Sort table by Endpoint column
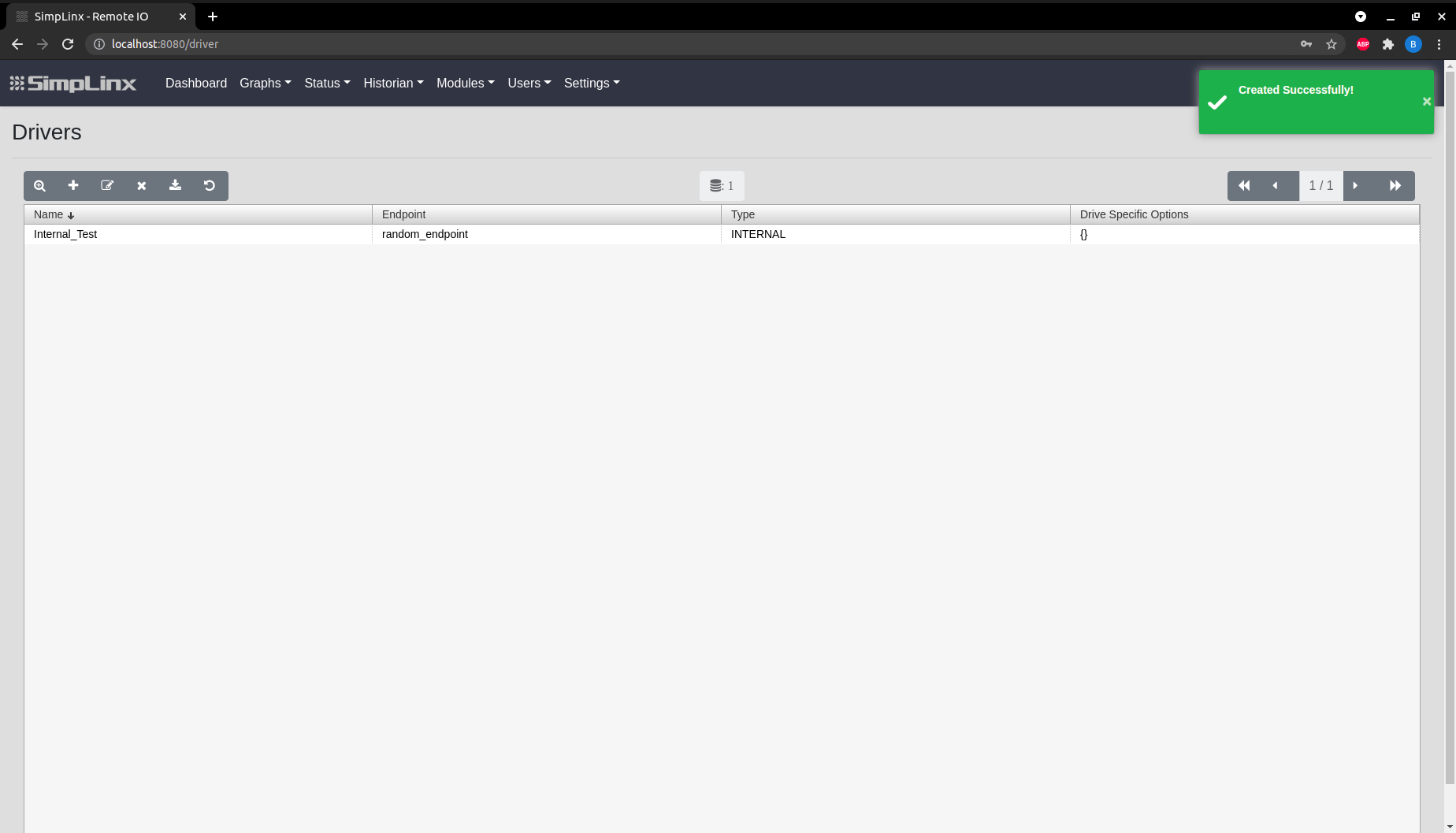This screenshot has height=833, width=1456. 547,214
